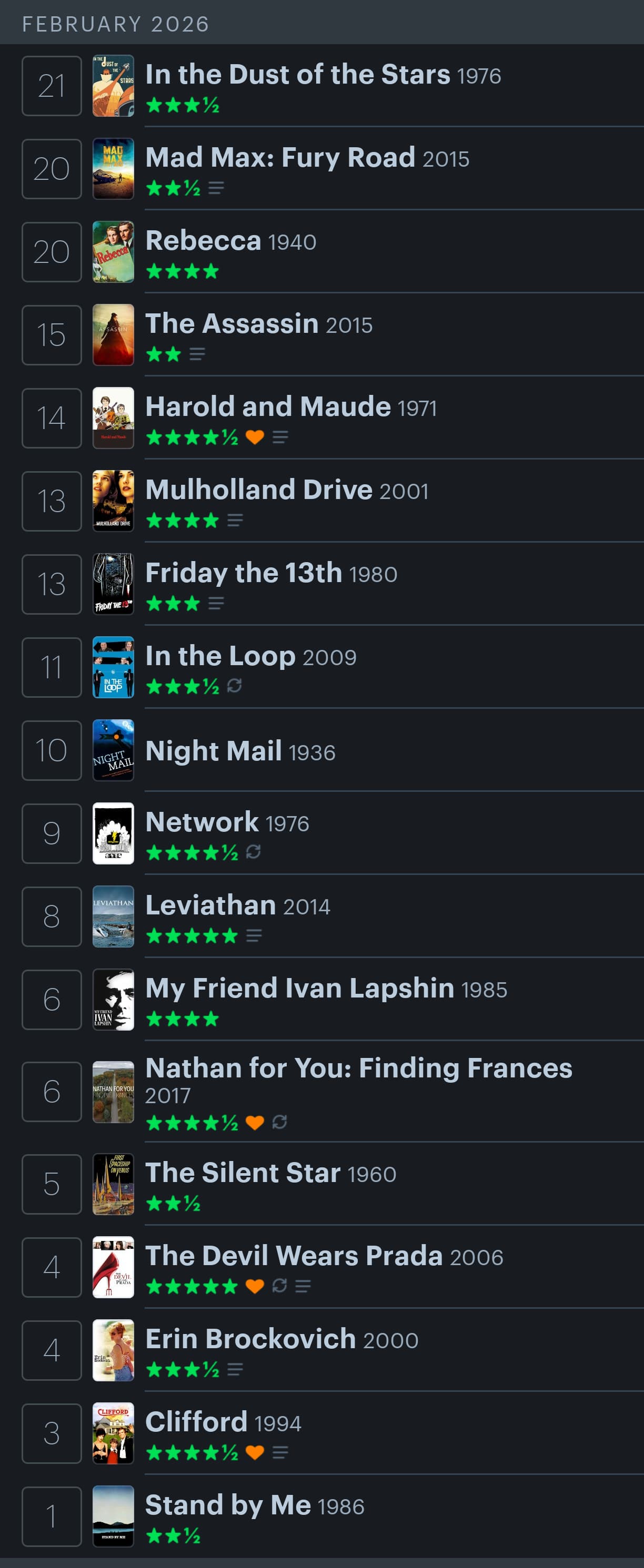Click the rewatch icon beside Network rating

coord(254,852)
